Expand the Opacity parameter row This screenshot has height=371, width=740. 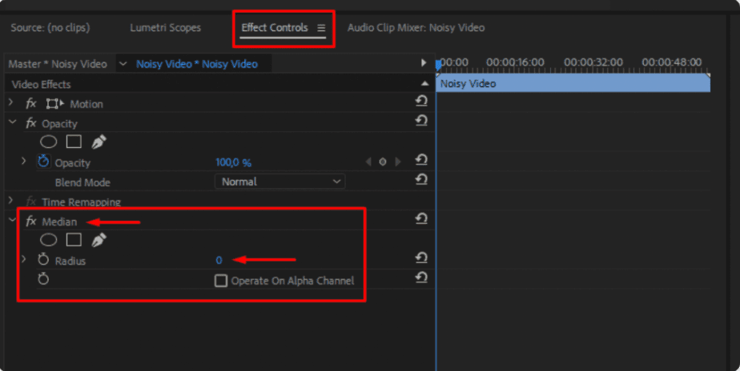click(24, 161)
